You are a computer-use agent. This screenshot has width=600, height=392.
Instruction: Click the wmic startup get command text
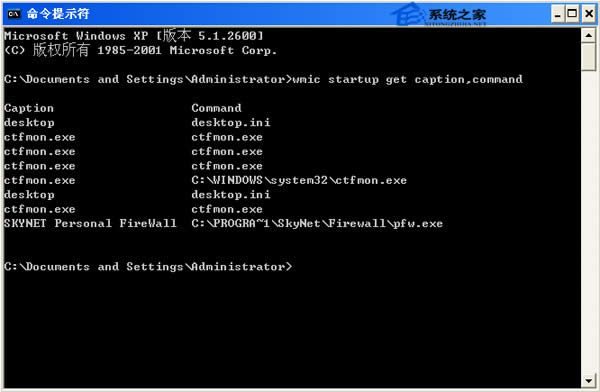pos(407,79)
